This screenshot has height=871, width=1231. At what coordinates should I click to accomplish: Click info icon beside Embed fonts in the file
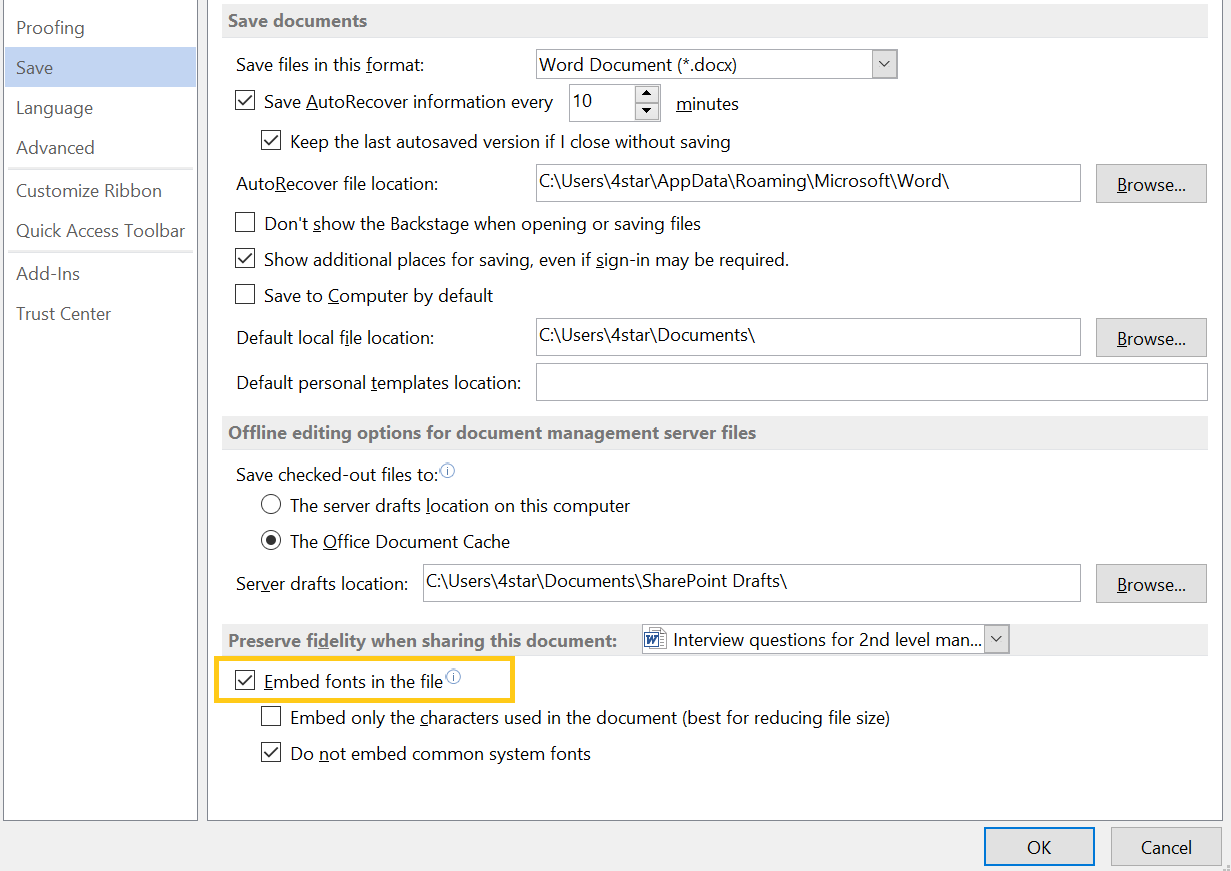click(453, 677)
